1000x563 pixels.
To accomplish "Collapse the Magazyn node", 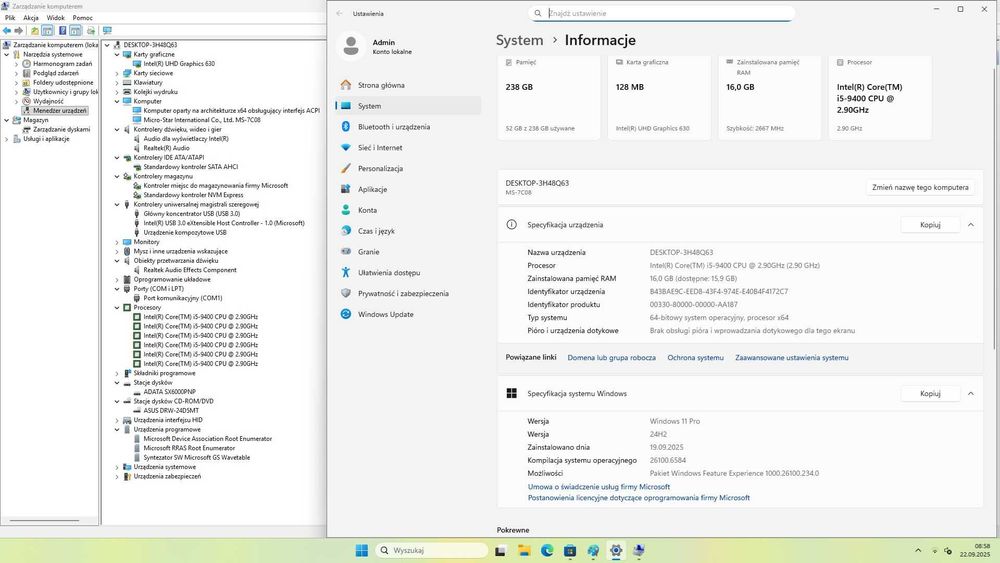I will (x=6, y=120).
